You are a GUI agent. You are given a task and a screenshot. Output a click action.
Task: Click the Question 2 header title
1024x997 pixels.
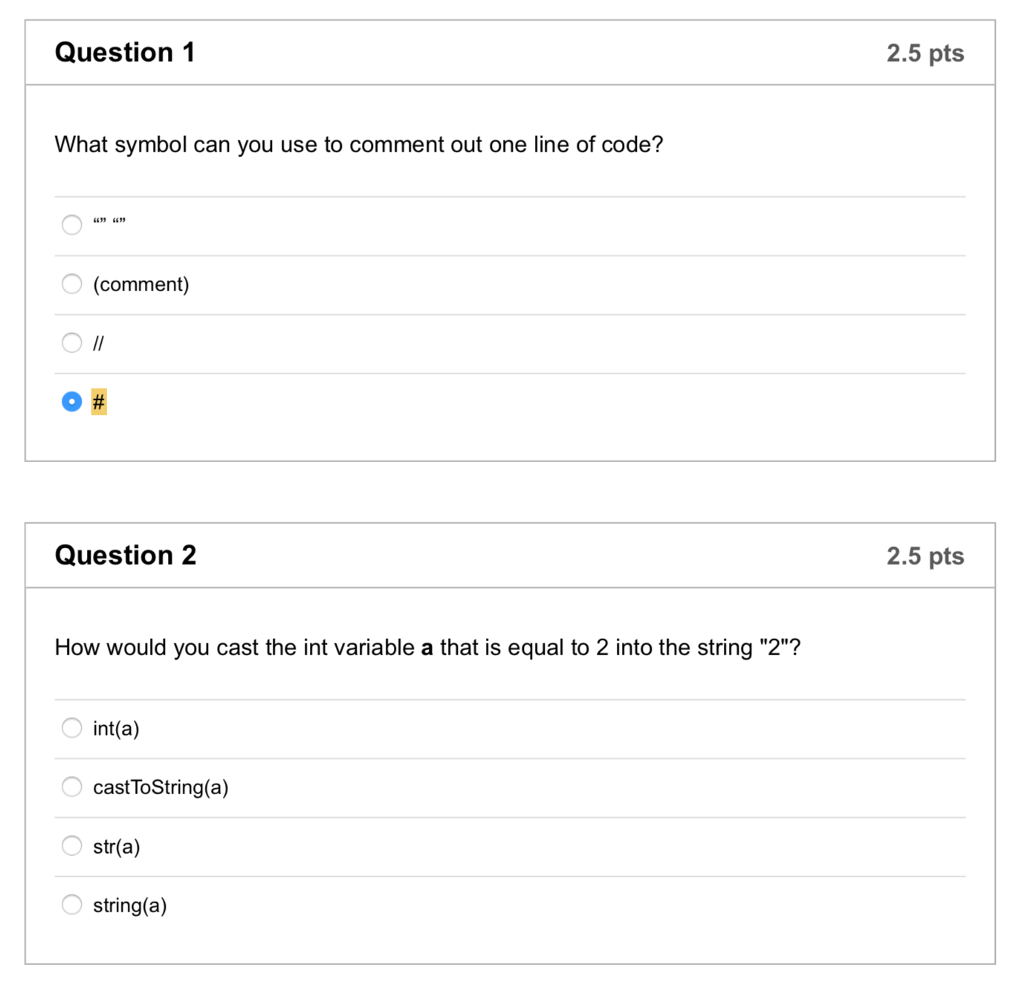point(125,555)
